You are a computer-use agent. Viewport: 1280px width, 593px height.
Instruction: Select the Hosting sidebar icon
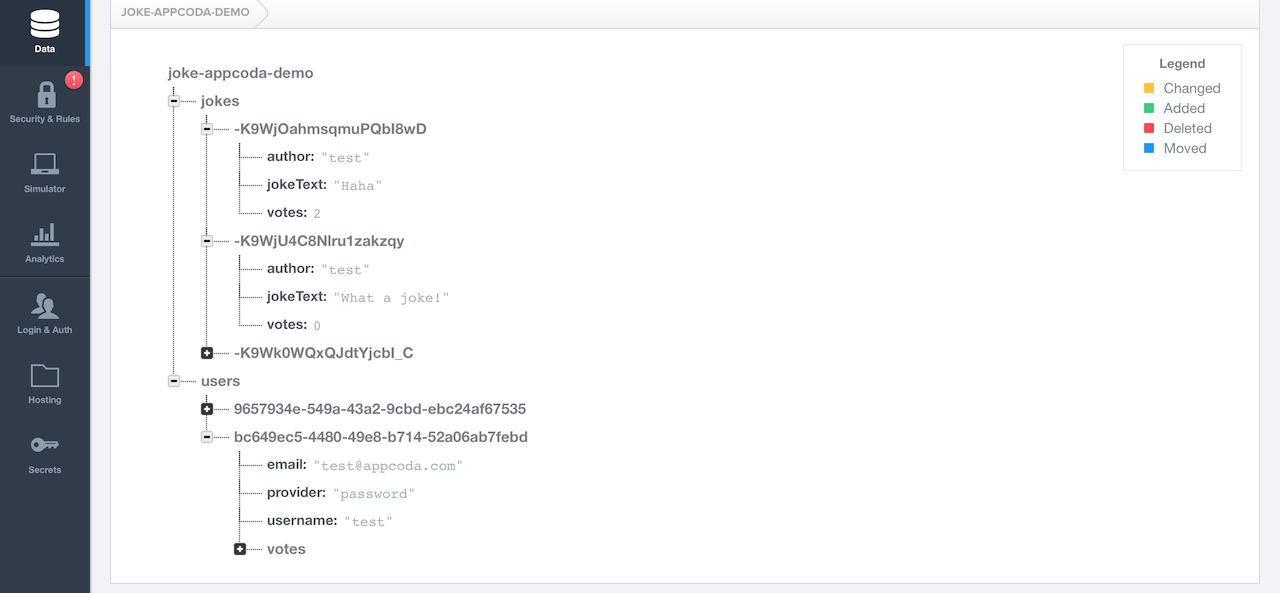pyautogui.click(x=44, y=382)
